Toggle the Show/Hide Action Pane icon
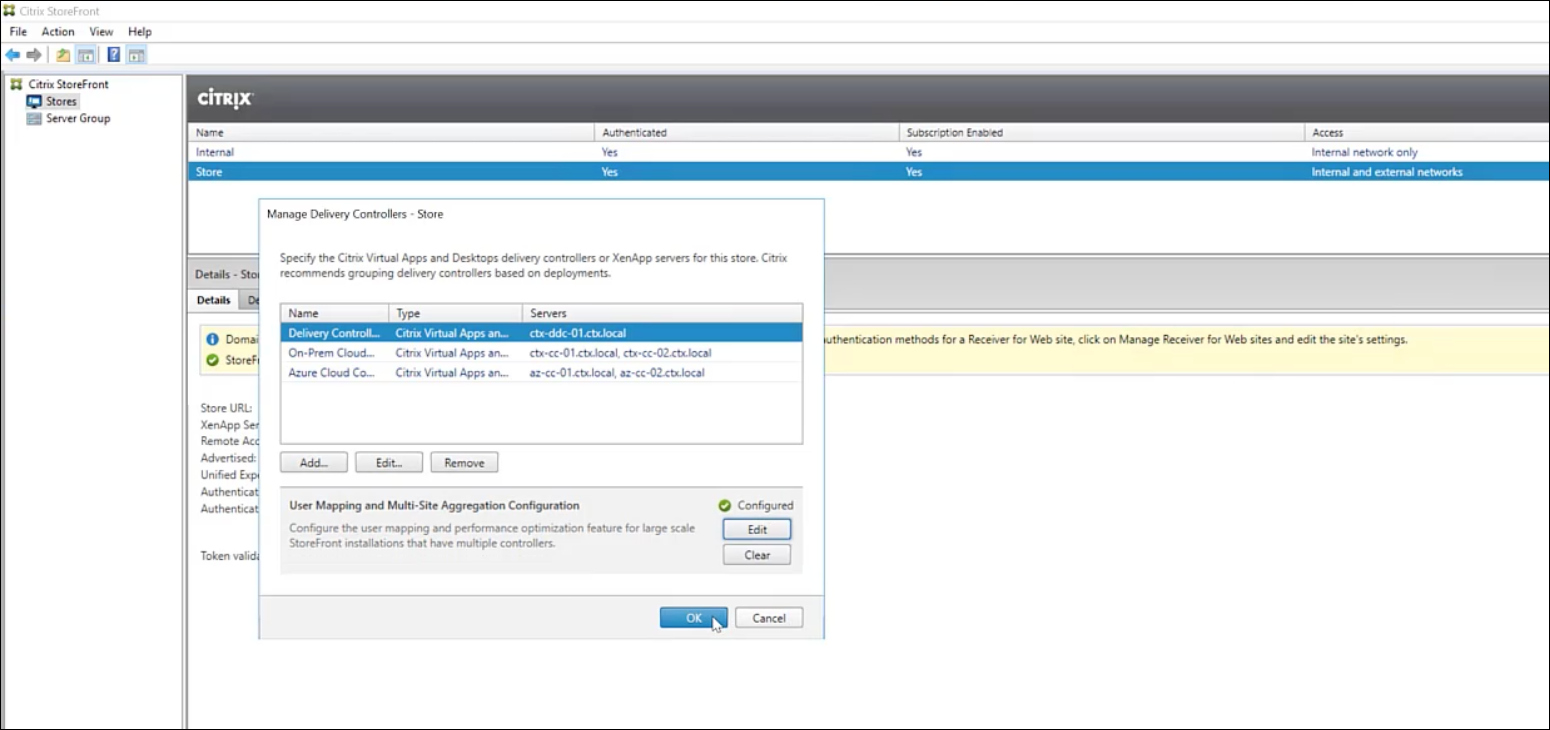 coord(137,55)
